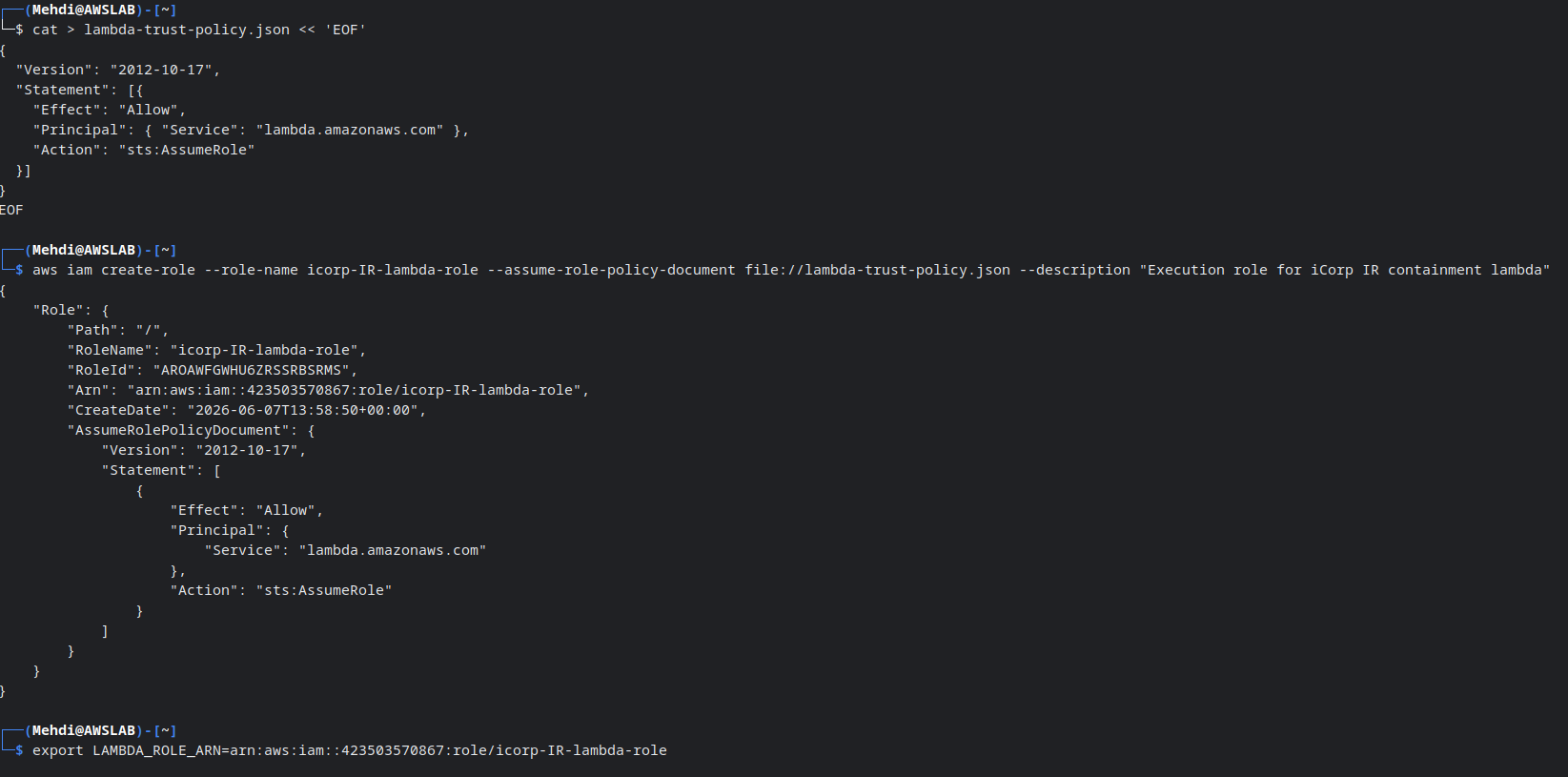Click the "Path" key in Role output
The width and height of the screenshot is (1568, 777).
tap(92, 330)
